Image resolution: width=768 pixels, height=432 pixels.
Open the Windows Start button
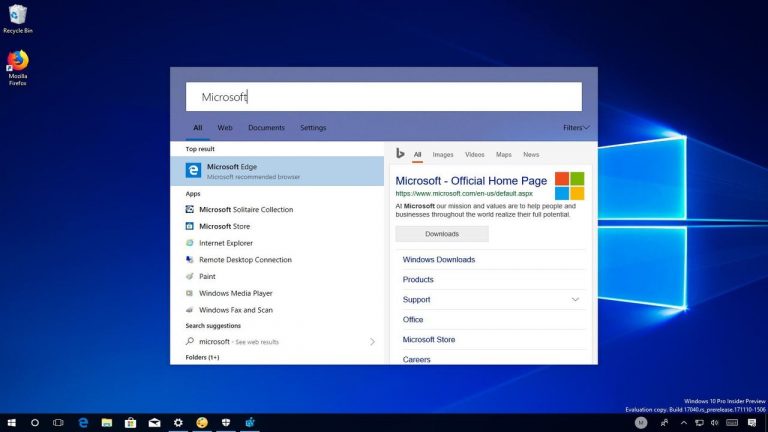pos(11,422)
